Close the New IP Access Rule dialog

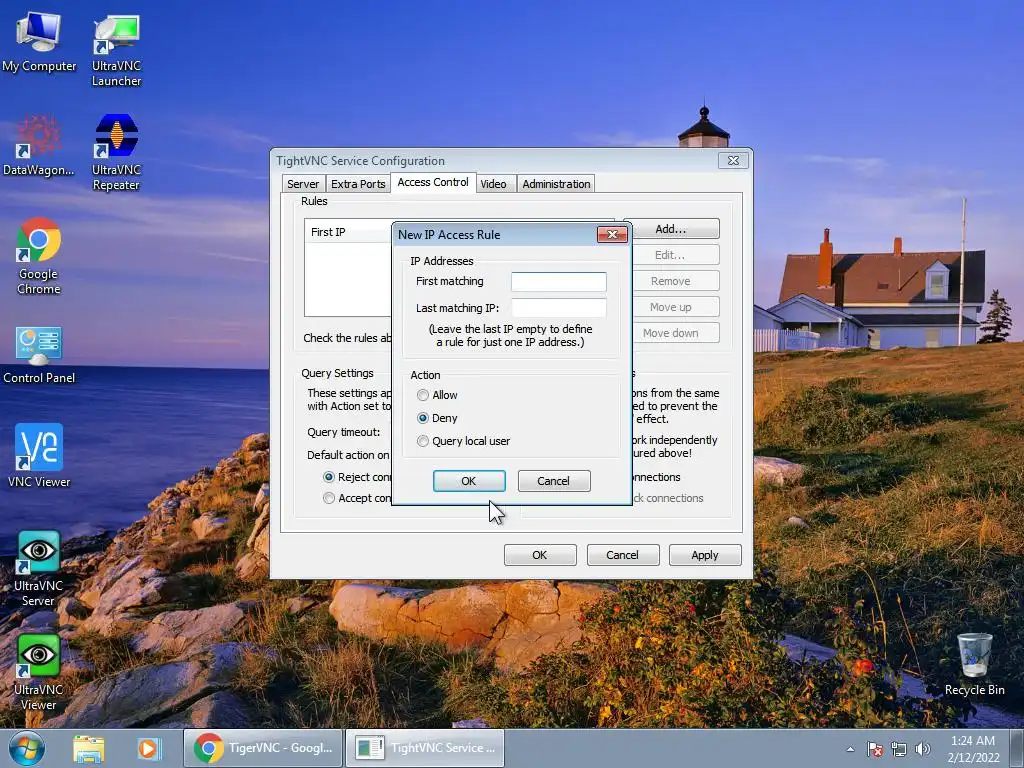[x=612, y=234]
